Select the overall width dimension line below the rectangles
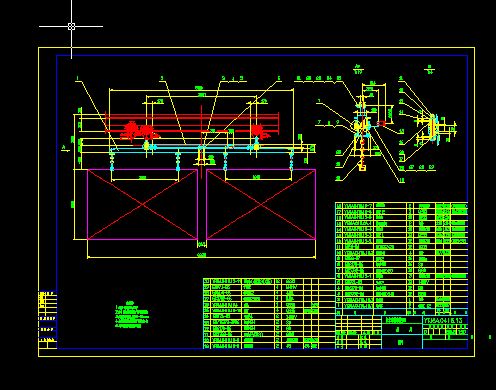The height and width of the screenshot is (390, 496). tap(201, 257)
